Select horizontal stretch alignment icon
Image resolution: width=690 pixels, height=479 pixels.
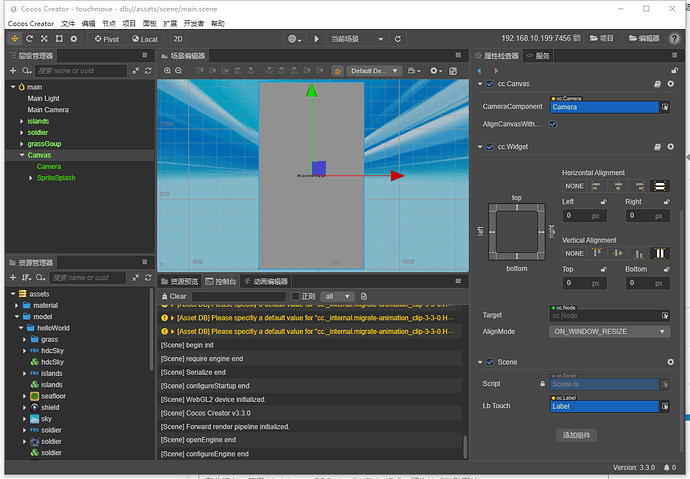point(659,186)
